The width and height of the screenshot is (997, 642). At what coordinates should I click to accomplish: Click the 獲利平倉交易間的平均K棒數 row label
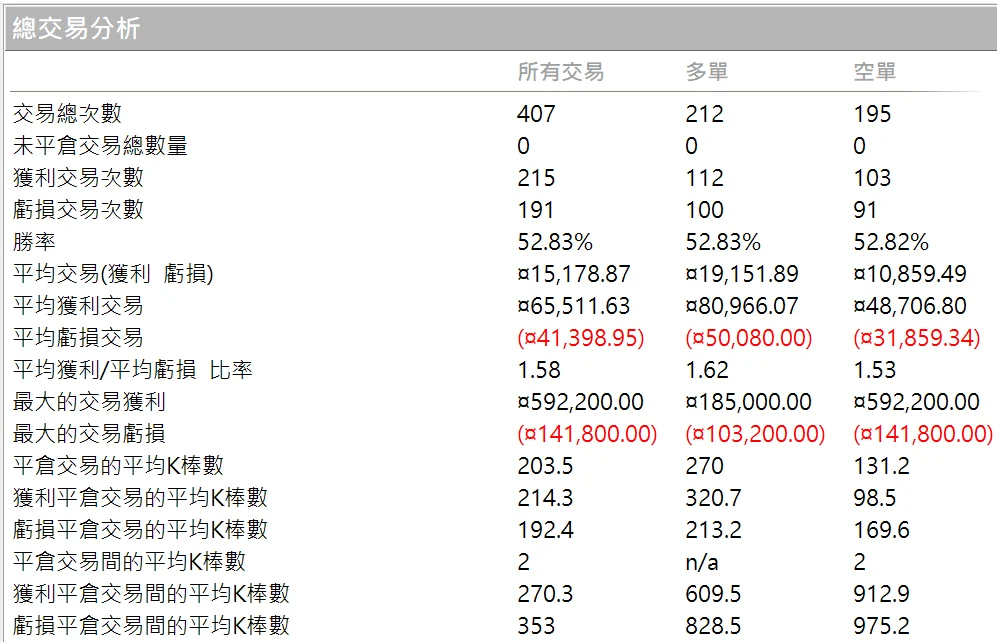click(x=151, y=594)
